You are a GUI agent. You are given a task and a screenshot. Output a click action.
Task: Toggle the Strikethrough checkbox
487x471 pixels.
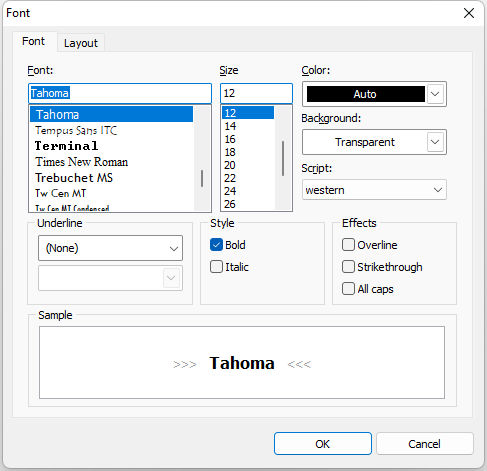click(348, 267)
